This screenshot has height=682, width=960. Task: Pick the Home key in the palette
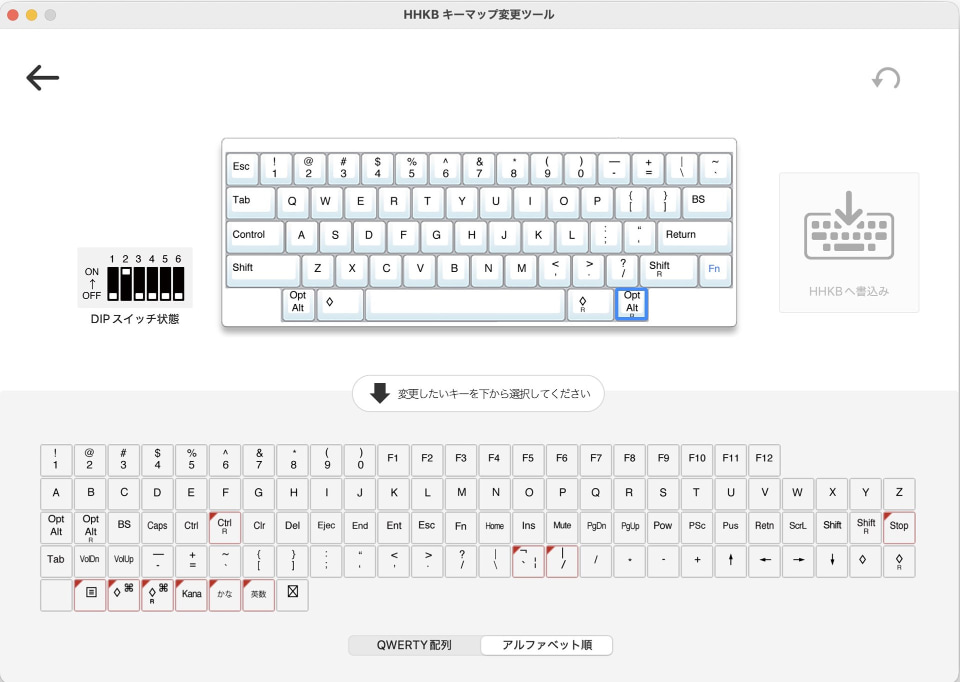point(495,527)
